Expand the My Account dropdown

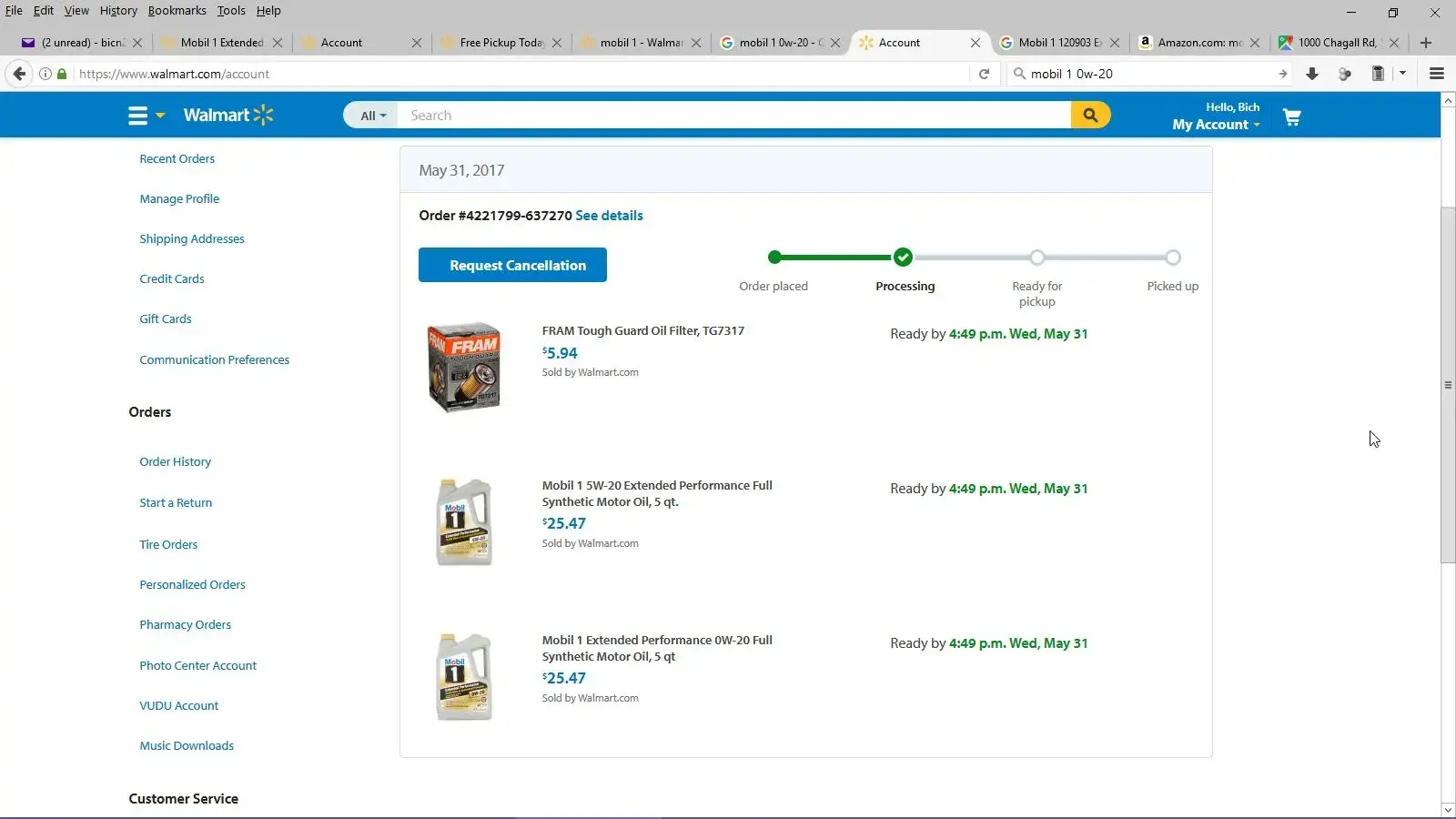pyautogui.click(x=1216, y=125)
